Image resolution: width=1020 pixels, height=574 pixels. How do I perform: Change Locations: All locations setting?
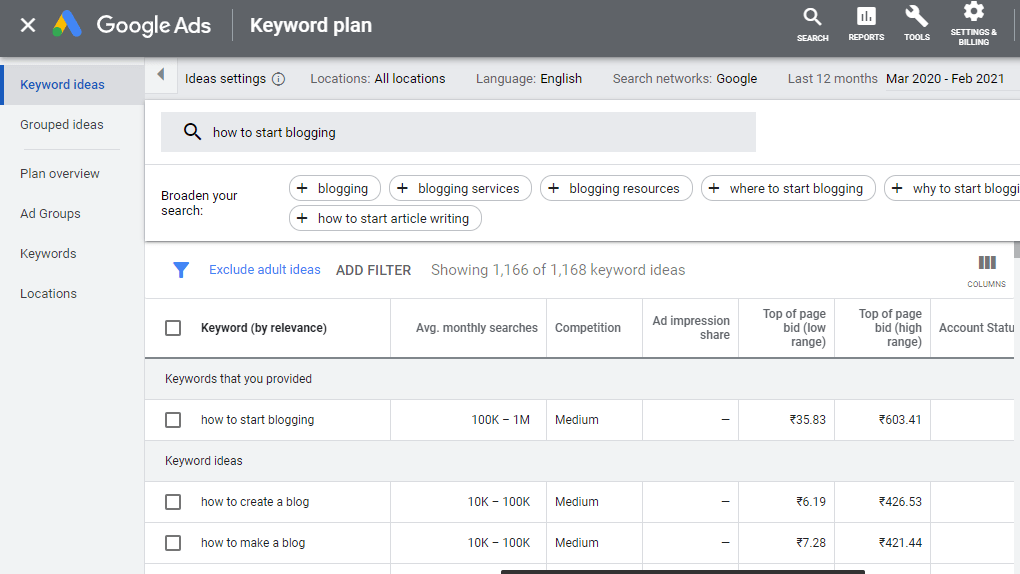tap(378, 79)
